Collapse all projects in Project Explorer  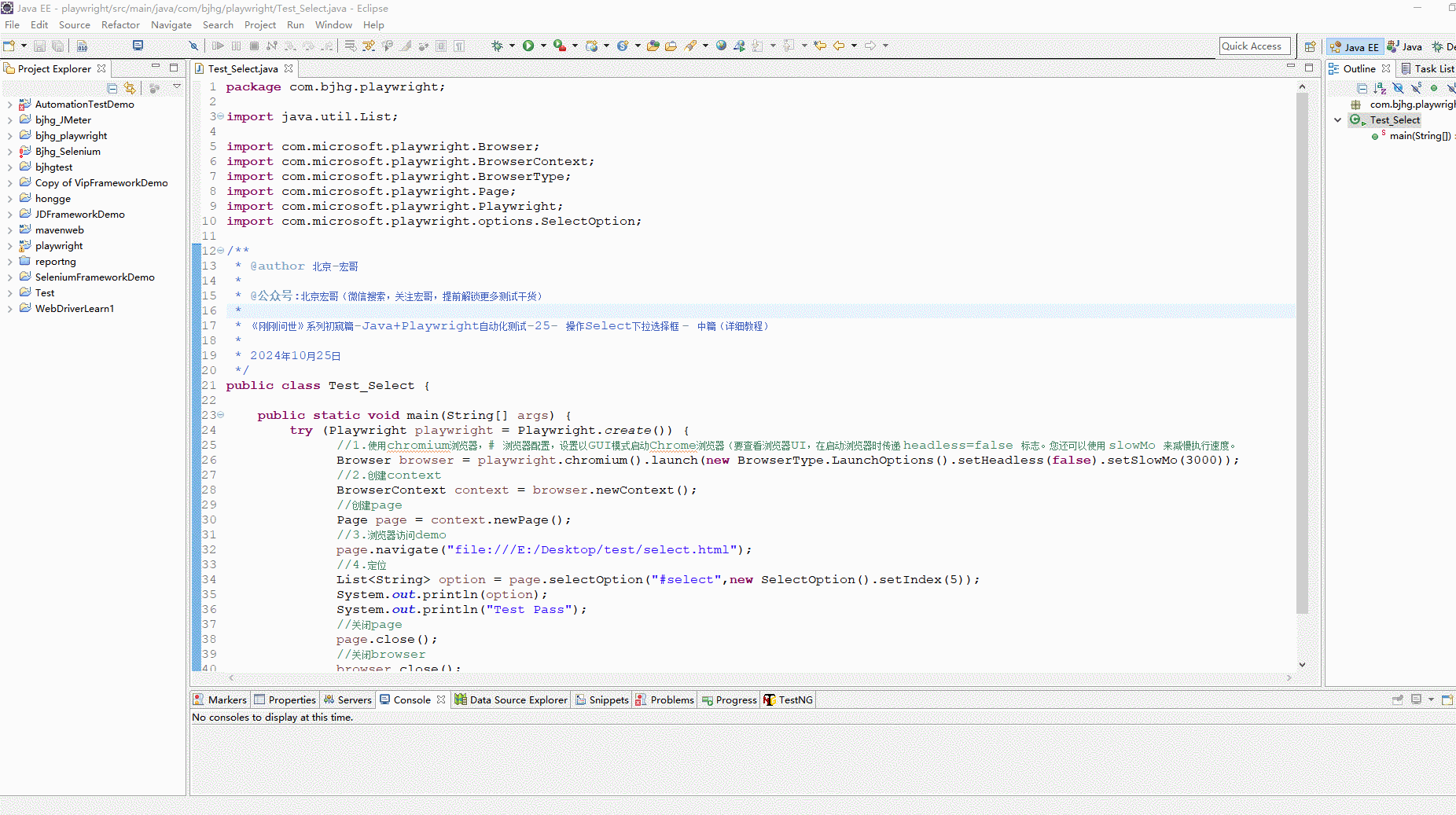pos(112,88)
